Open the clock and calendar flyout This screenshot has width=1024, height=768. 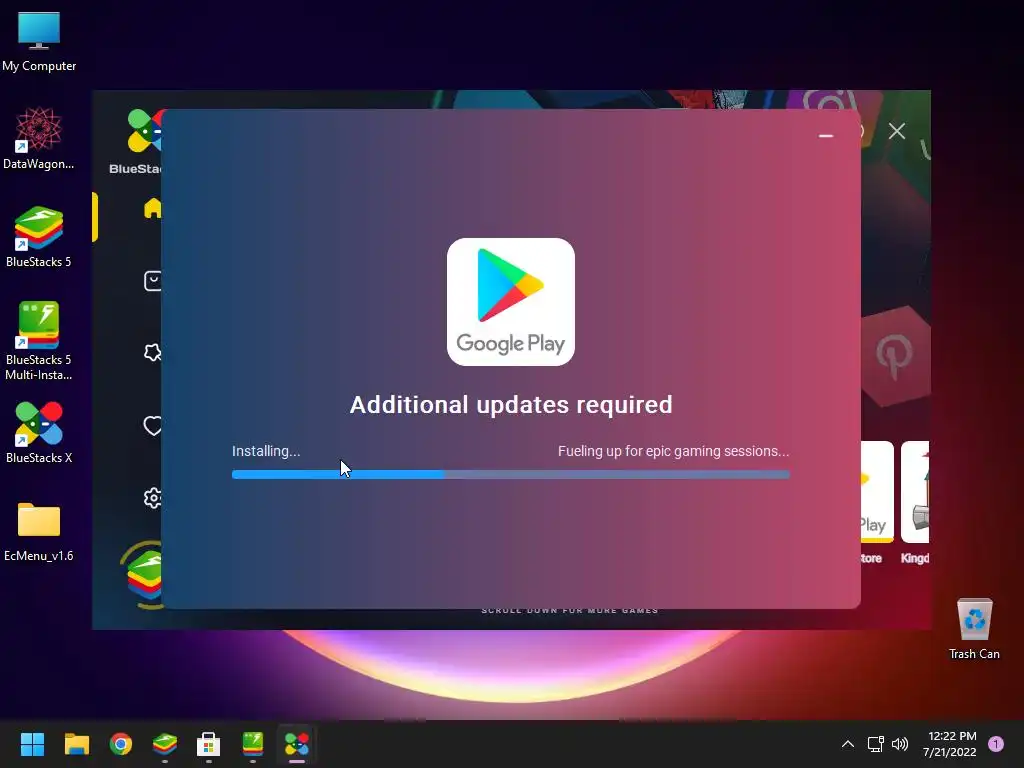[950, 744]
